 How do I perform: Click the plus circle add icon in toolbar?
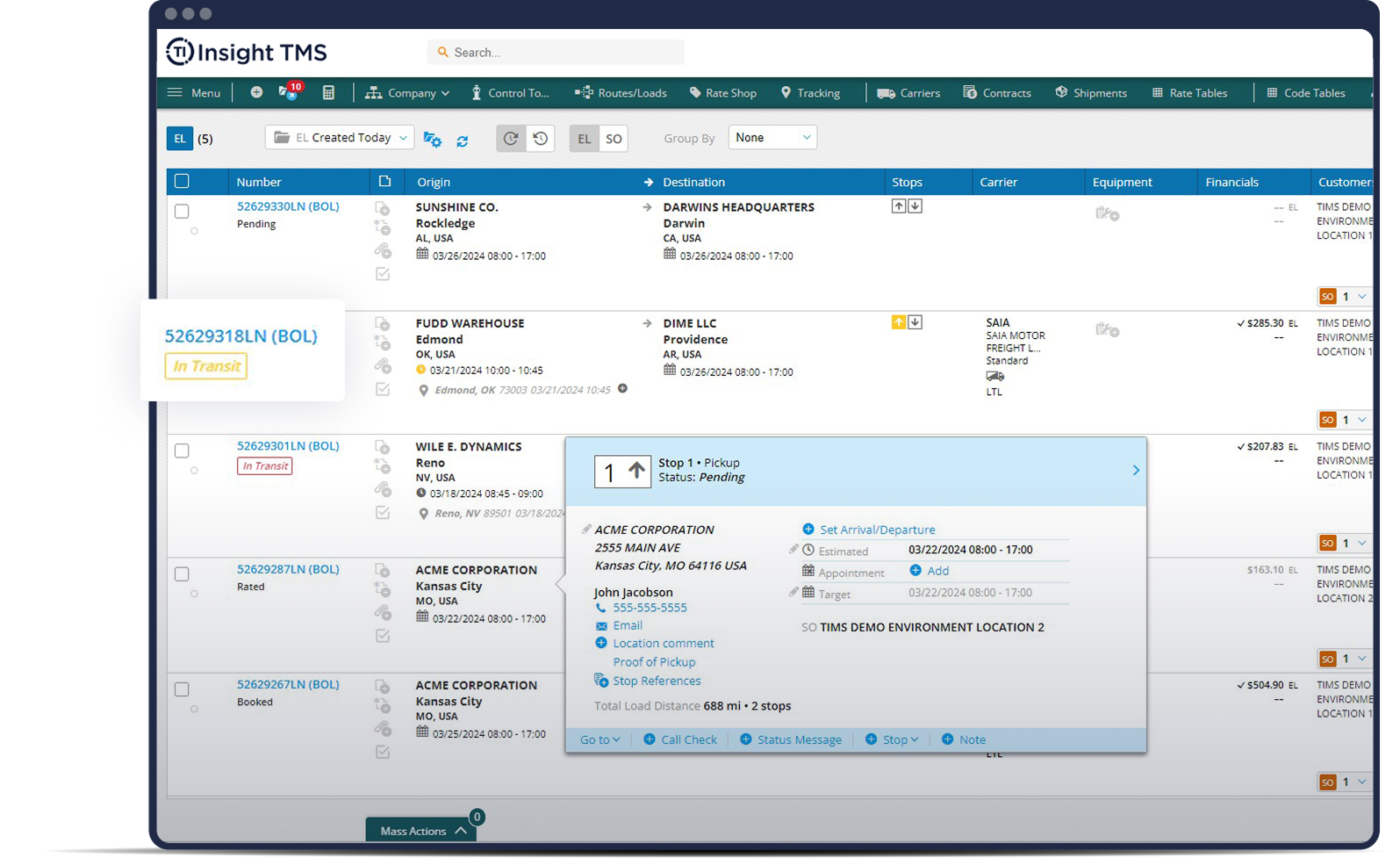point(256,92)
